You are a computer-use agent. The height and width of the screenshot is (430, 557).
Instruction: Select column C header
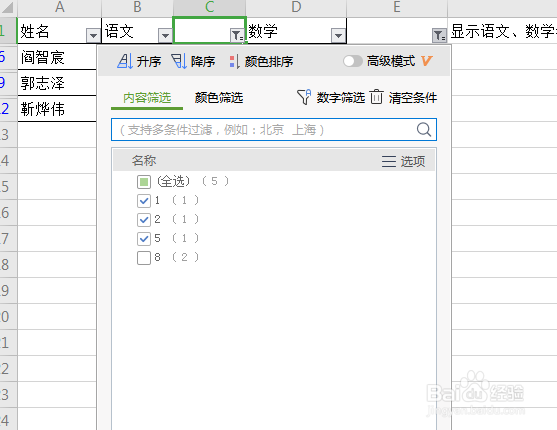pyautogui.click(x=210, y=7)
